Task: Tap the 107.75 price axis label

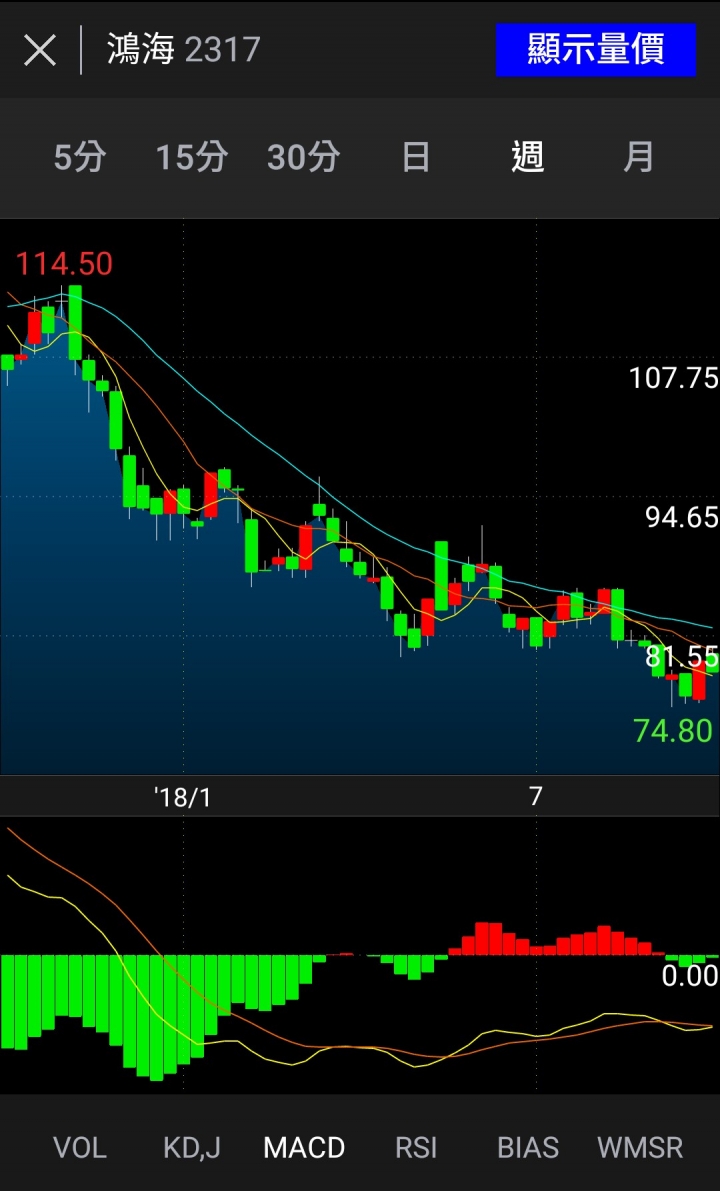Action: click(674, 378)
